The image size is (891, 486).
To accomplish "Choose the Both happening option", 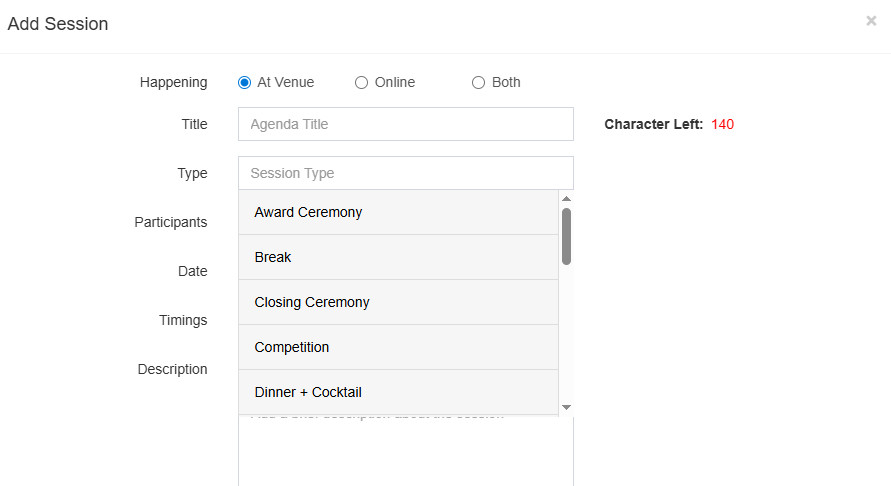I will pyautogui.click(x=478, y=83).
